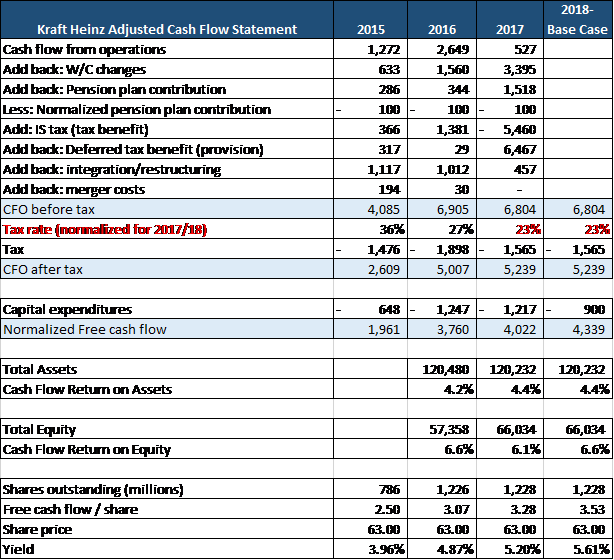614x560 pixels.
Task: Select the 3,760 normalized free cash flow value
Action: point(452,329)
